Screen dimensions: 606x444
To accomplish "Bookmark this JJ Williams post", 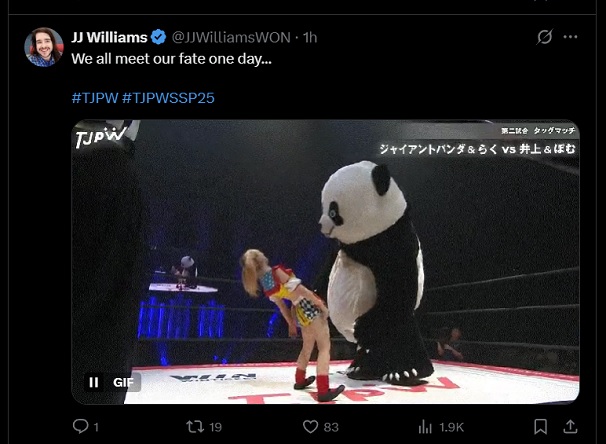I will pyautogui.click(x=540, y=427).
